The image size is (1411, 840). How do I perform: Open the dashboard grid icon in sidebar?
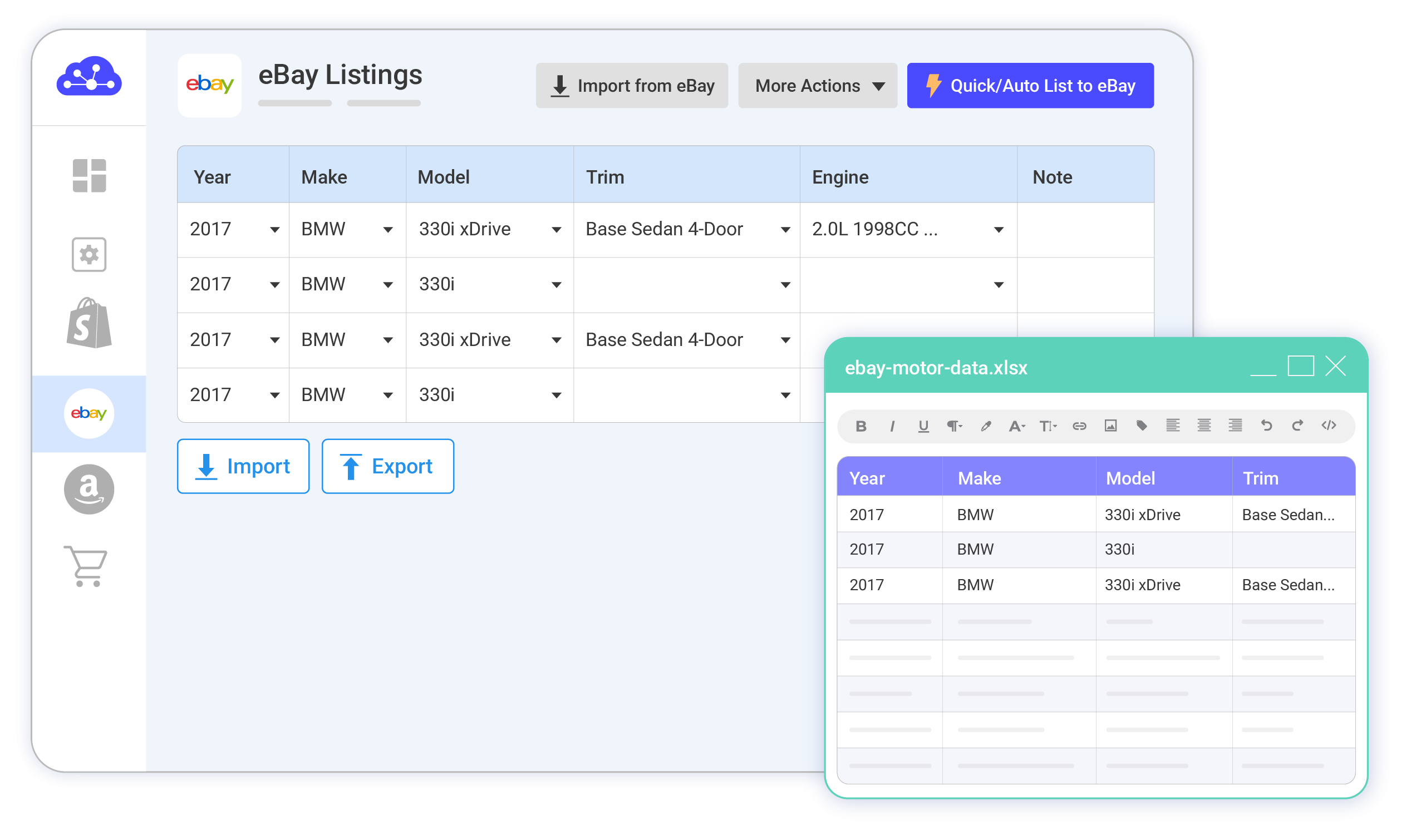[90, 176]
